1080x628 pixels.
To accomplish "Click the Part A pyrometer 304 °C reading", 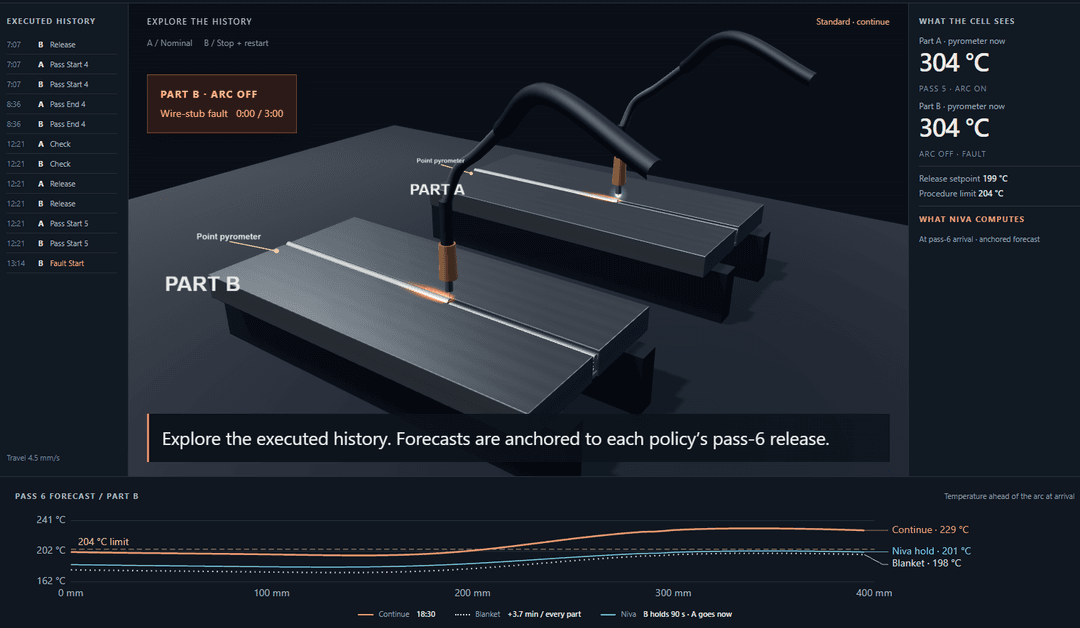I will point(954,63).
